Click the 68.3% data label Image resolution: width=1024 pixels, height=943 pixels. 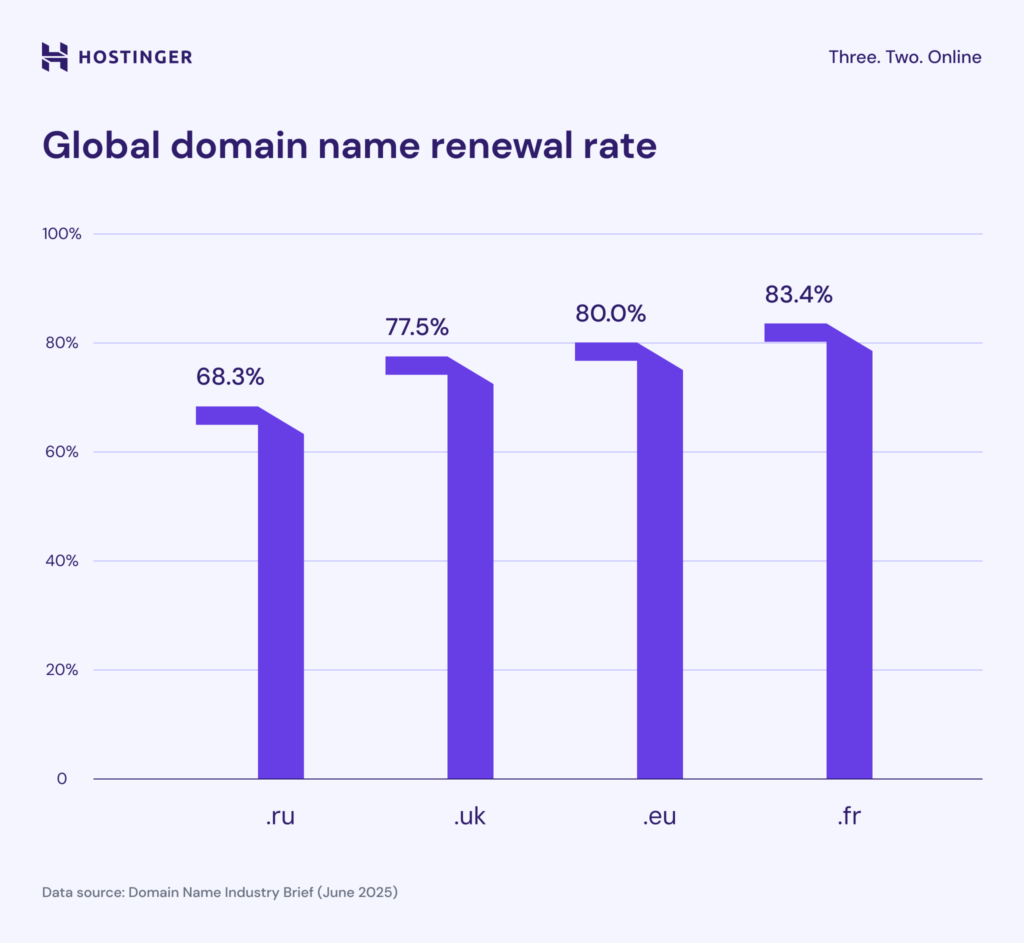point(230,378)
